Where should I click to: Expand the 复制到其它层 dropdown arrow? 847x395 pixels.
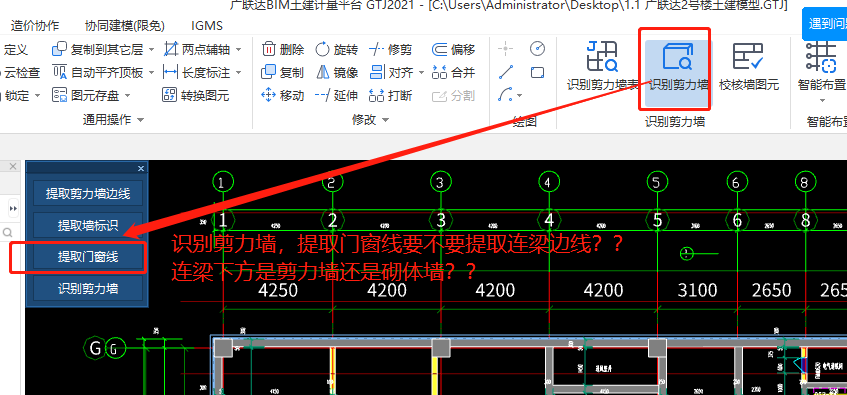pos(151,50)
